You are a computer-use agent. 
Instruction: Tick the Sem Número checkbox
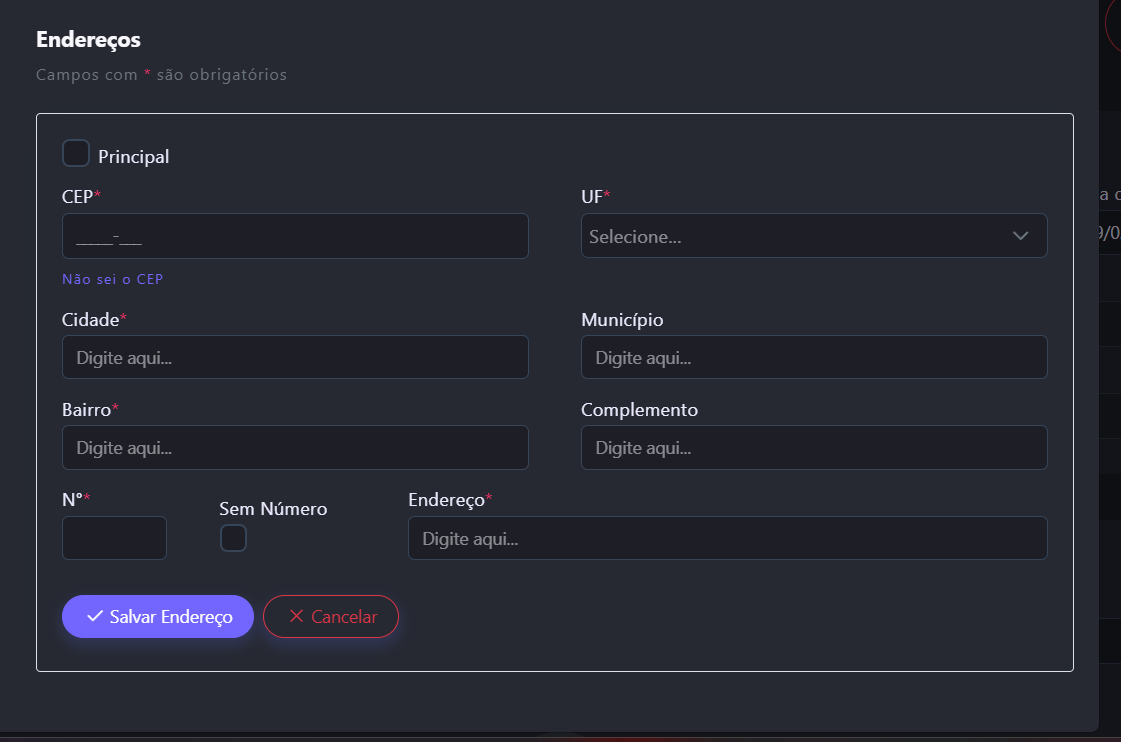tap(233, 539)
